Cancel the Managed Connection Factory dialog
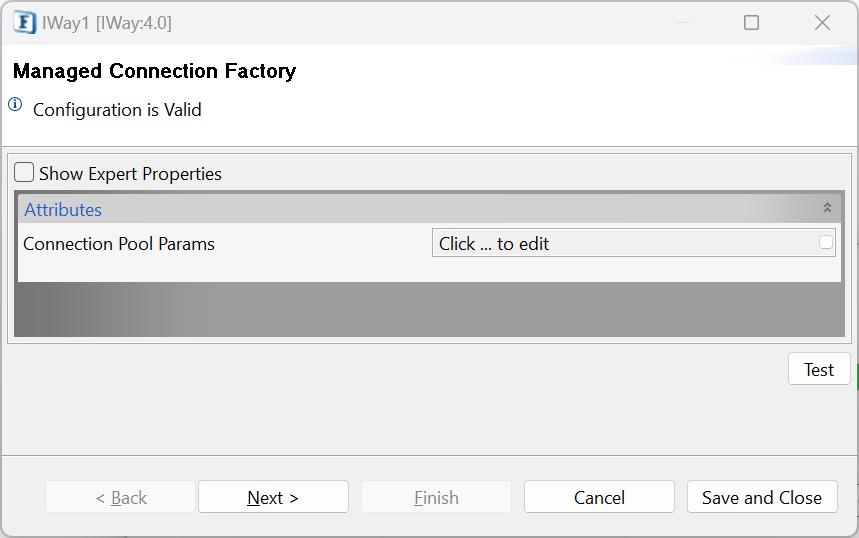 599,497
